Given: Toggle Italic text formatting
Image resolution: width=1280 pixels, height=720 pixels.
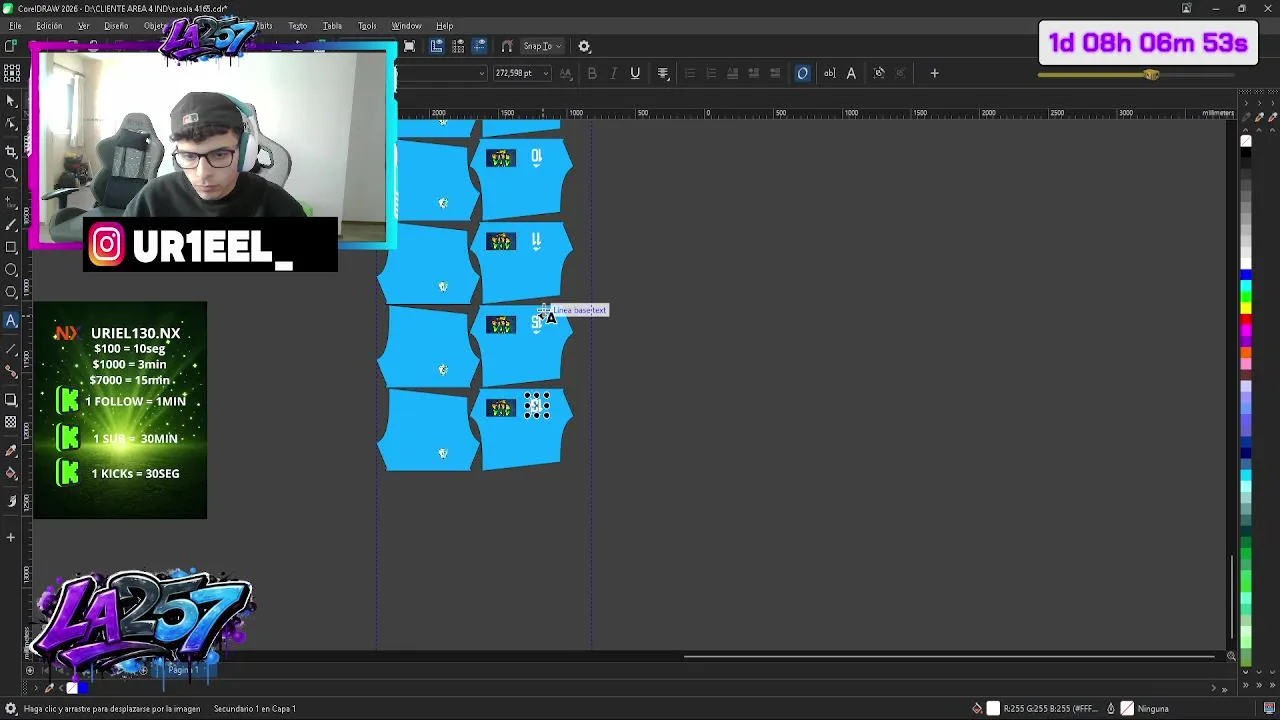Looking at the screenshot, I should pos(613,73).
